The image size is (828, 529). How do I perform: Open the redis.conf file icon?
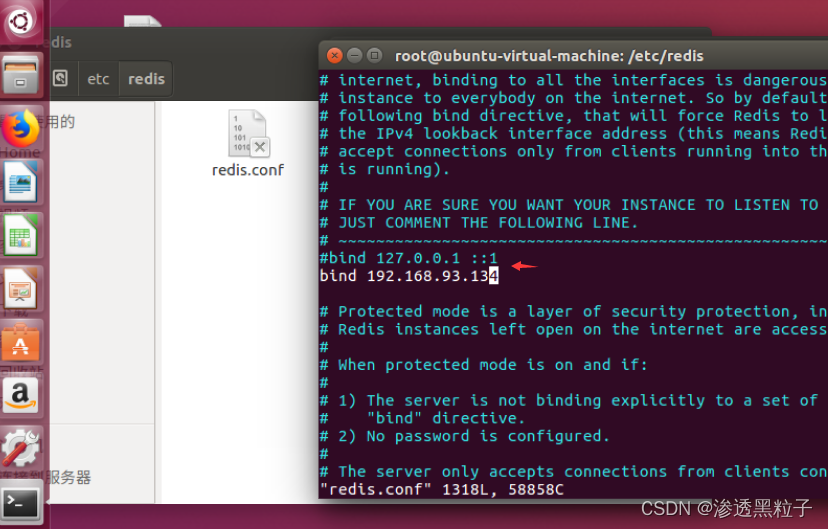pos(248,134)
